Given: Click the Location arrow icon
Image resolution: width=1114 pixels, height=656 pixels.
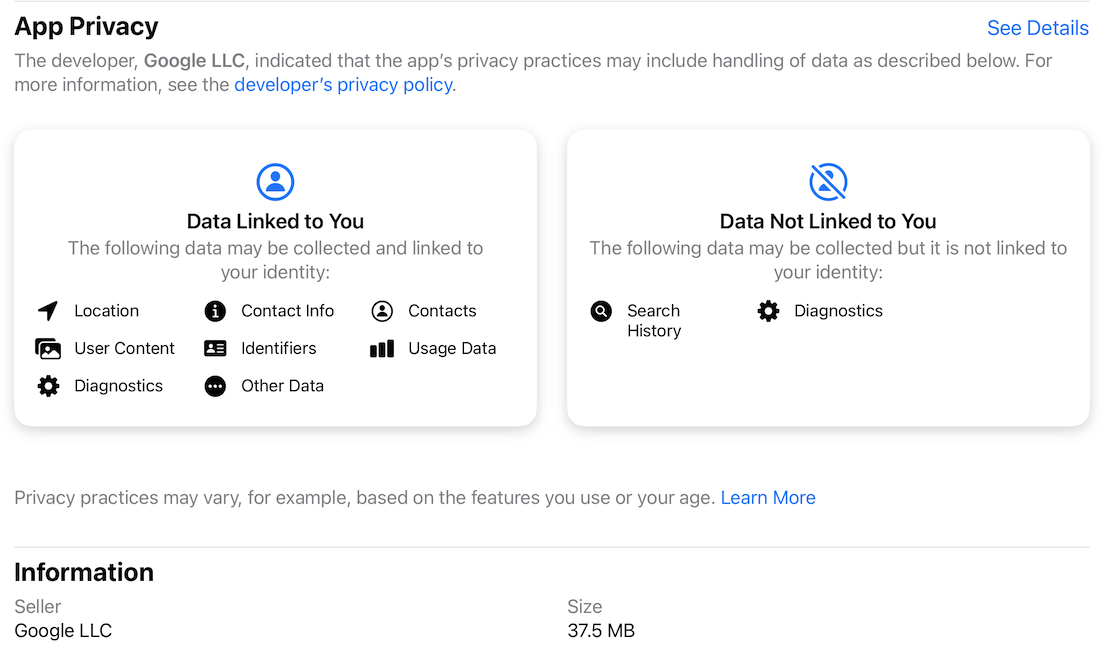Looking at the screenshot, I should pyautogui.click(x=48, y=311).
